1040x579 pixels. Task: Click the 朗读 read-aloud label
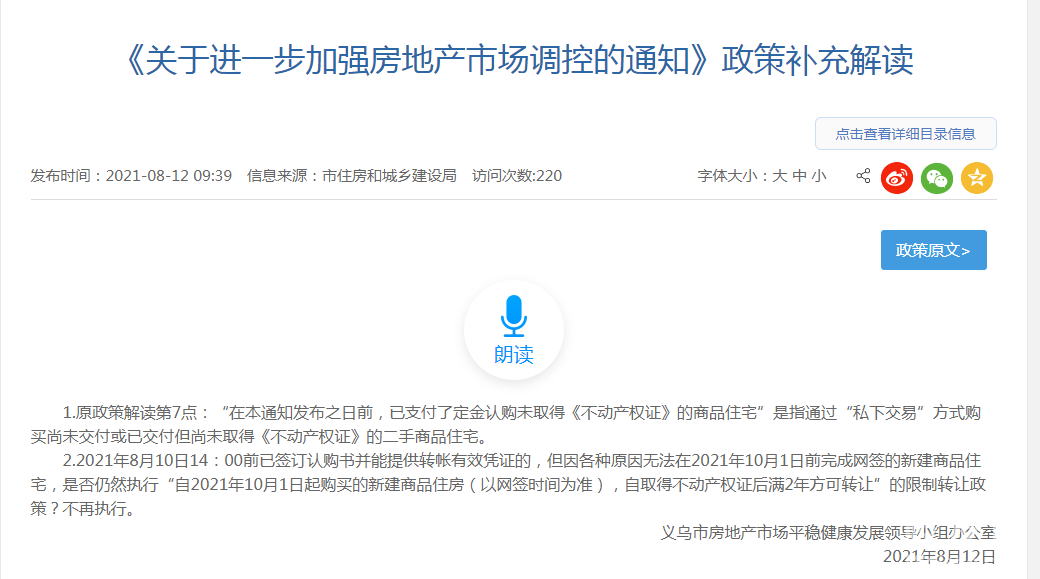click(x=514, y=355)
